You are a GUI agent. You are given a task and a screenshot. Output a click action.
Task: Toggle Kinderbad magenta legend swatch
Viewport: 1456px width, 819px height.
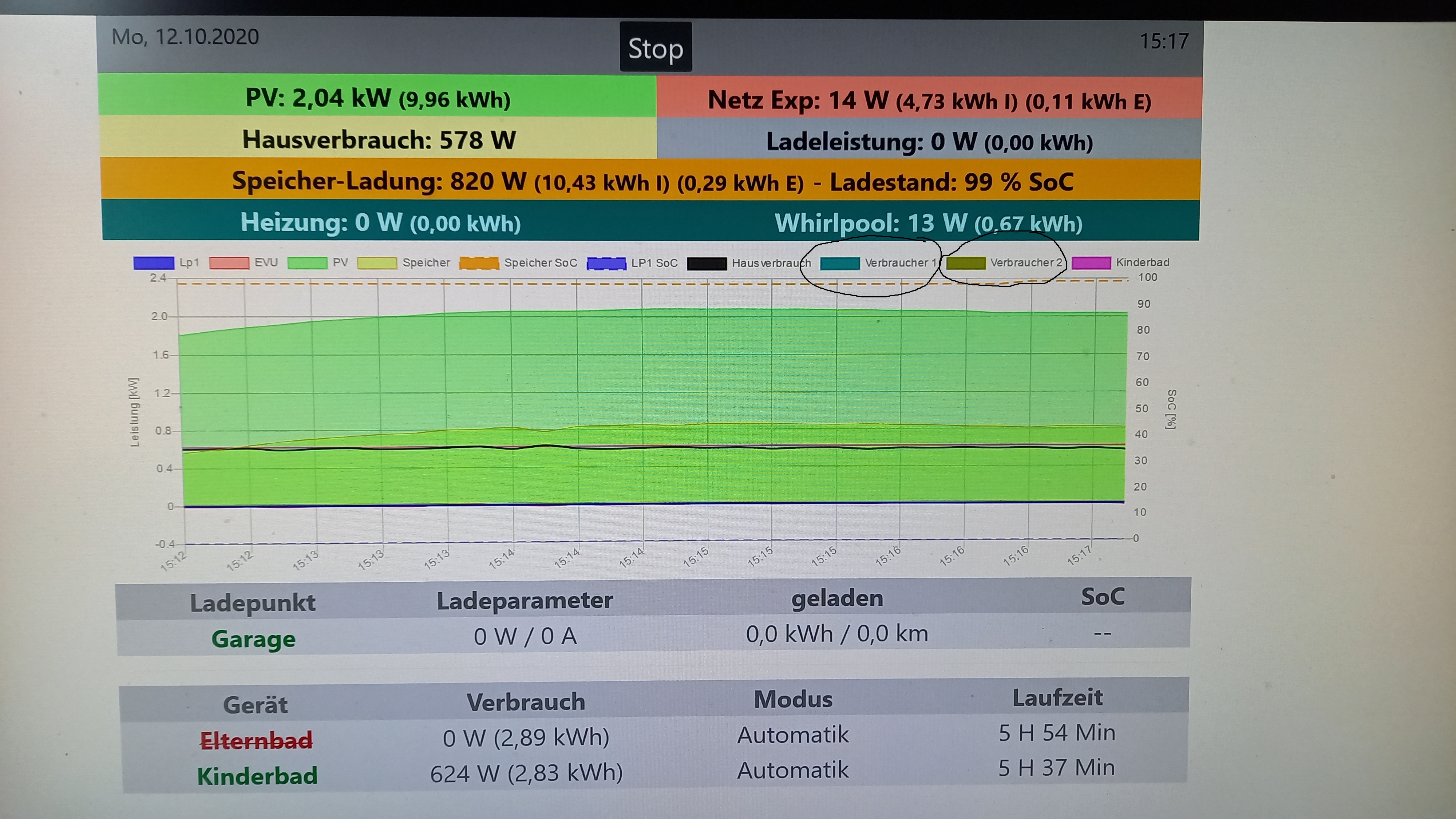pos(1091,263)
